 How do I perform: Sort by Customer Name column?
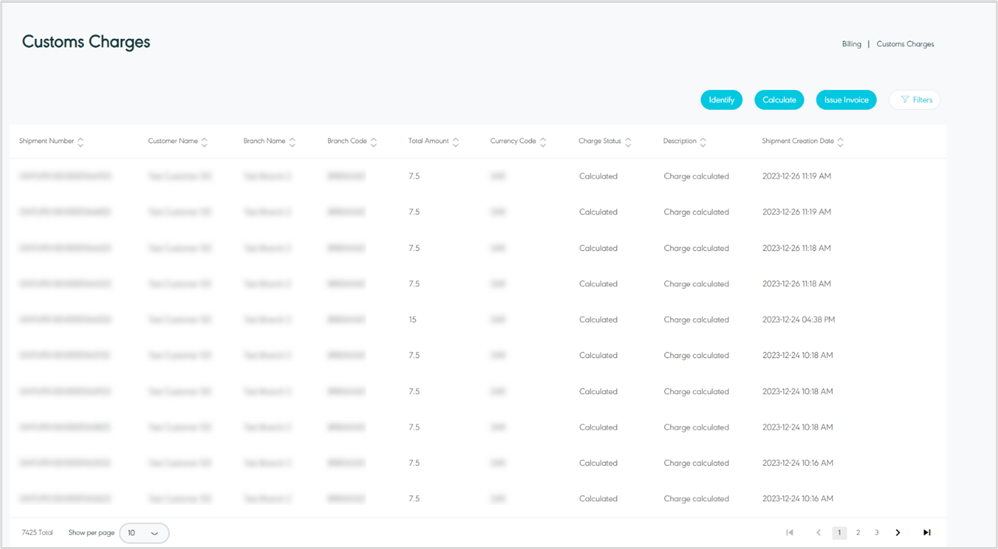click(x=204, y=142)
